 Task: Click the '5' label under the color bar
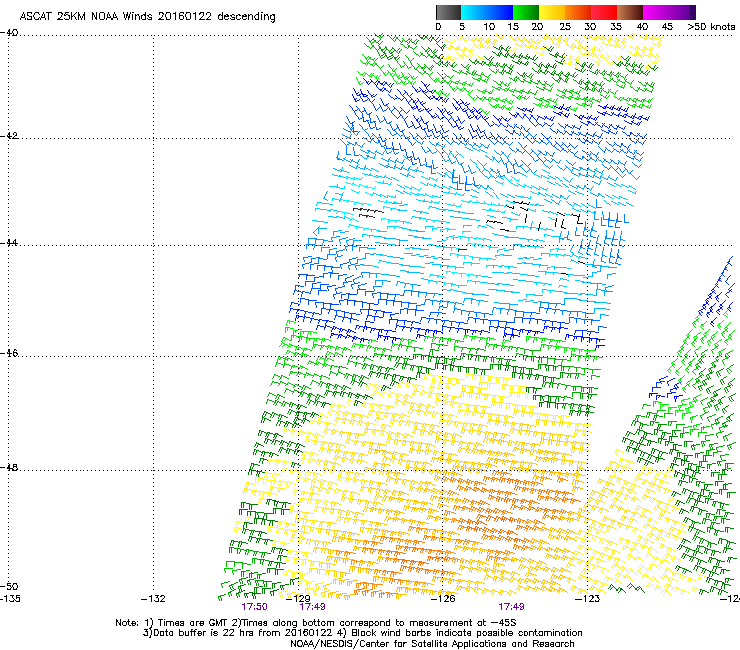462,27
